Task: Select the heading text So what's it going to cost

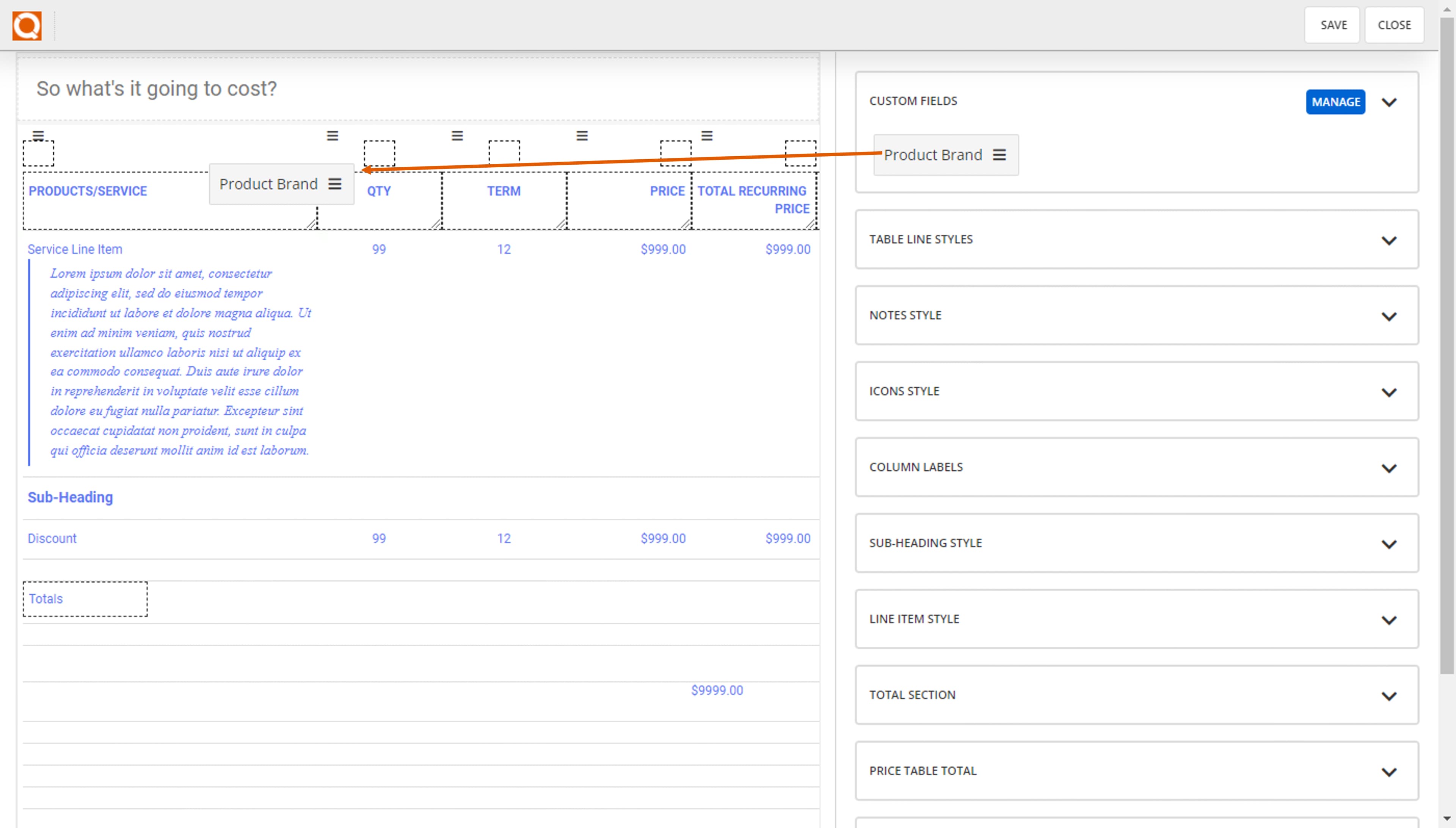Action: pos(156,88)
